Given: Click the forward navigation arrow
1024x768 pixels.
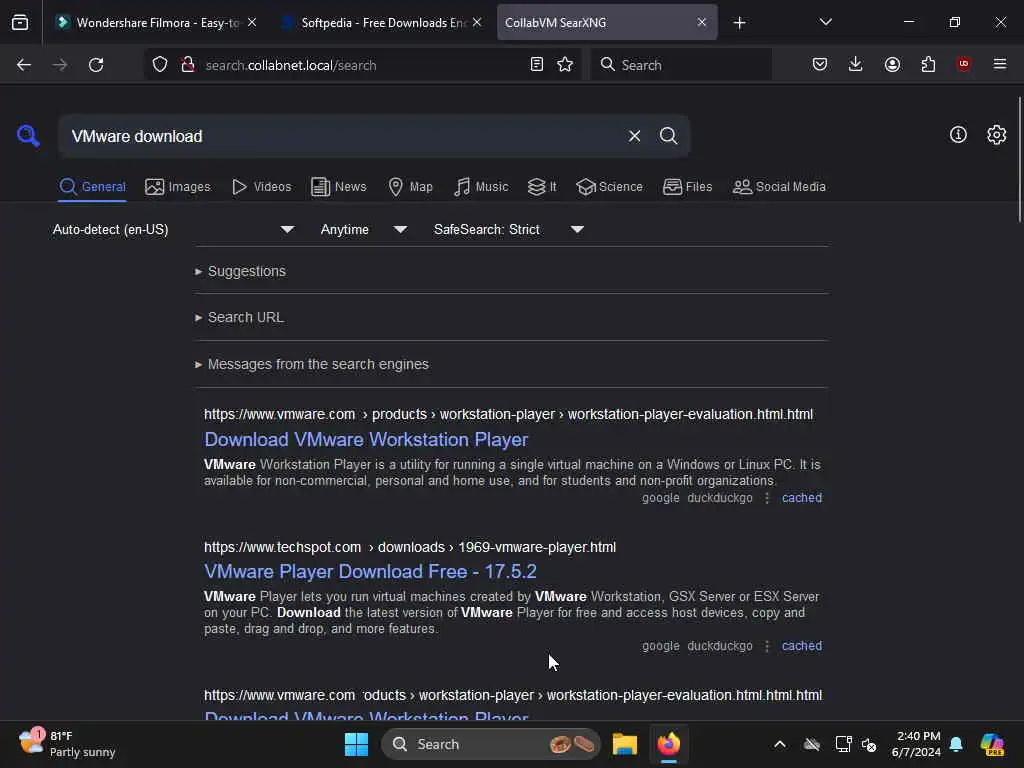Looking at the screenshot, I should (59, 65).
